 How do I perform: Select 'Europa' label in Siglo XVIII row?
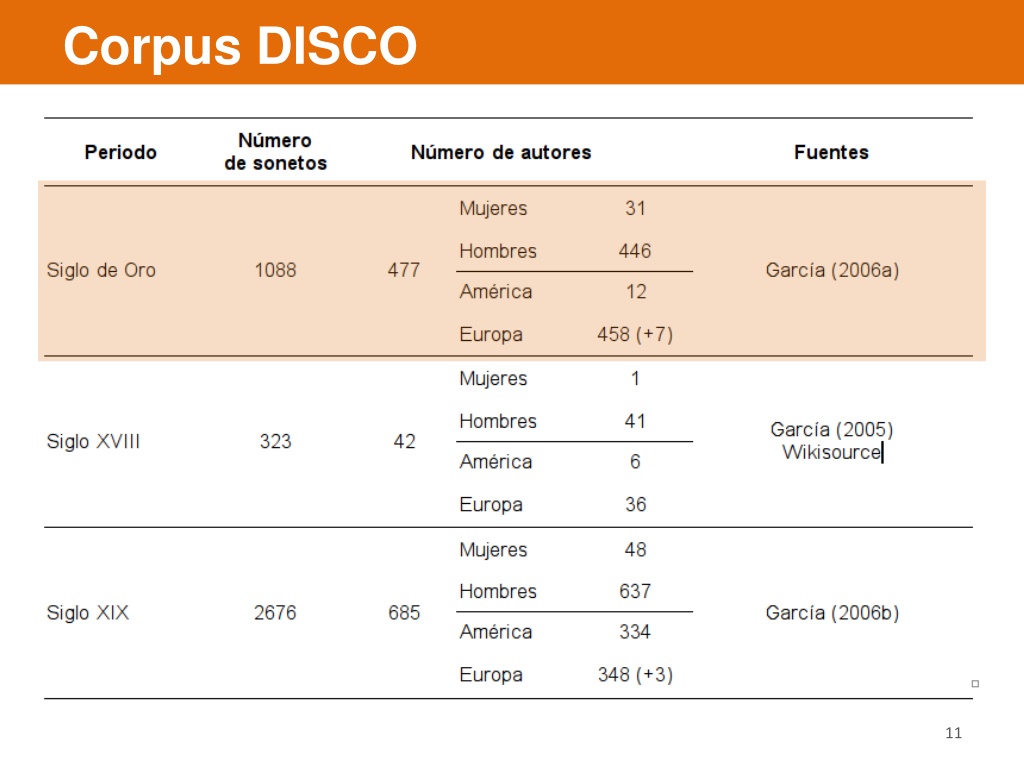(x=491, y=505)
